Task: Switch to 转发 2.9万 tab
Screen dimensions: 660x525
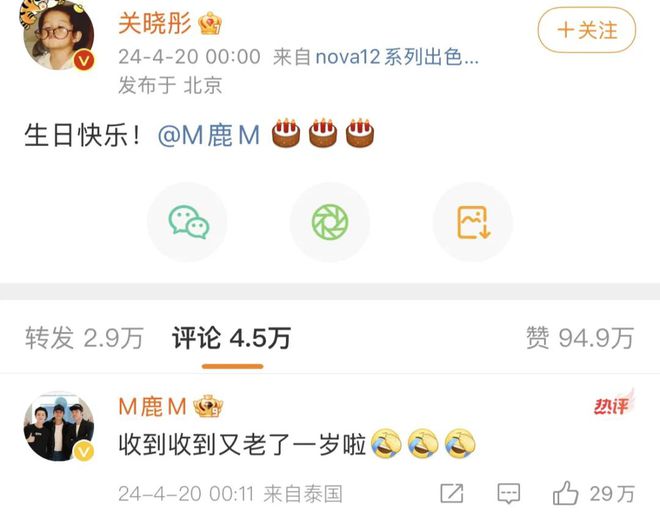Action: (x=84, y=338)
